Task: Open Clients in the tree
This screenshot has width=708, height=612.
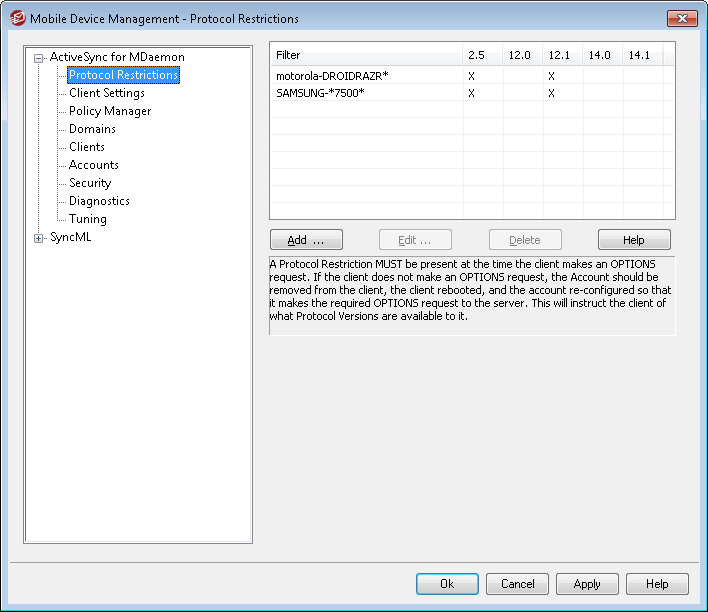Action: [x=87, y=147]
